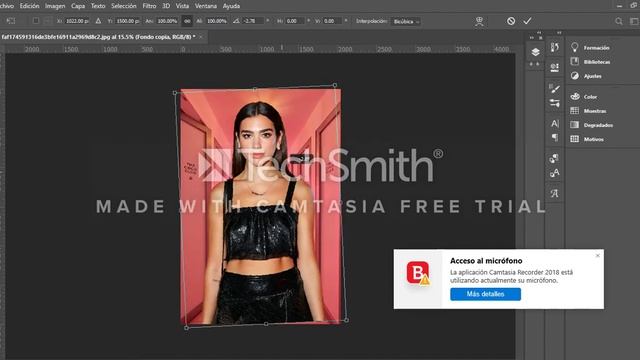Toggle the reference point checkbox in options bar

point(36,20)
